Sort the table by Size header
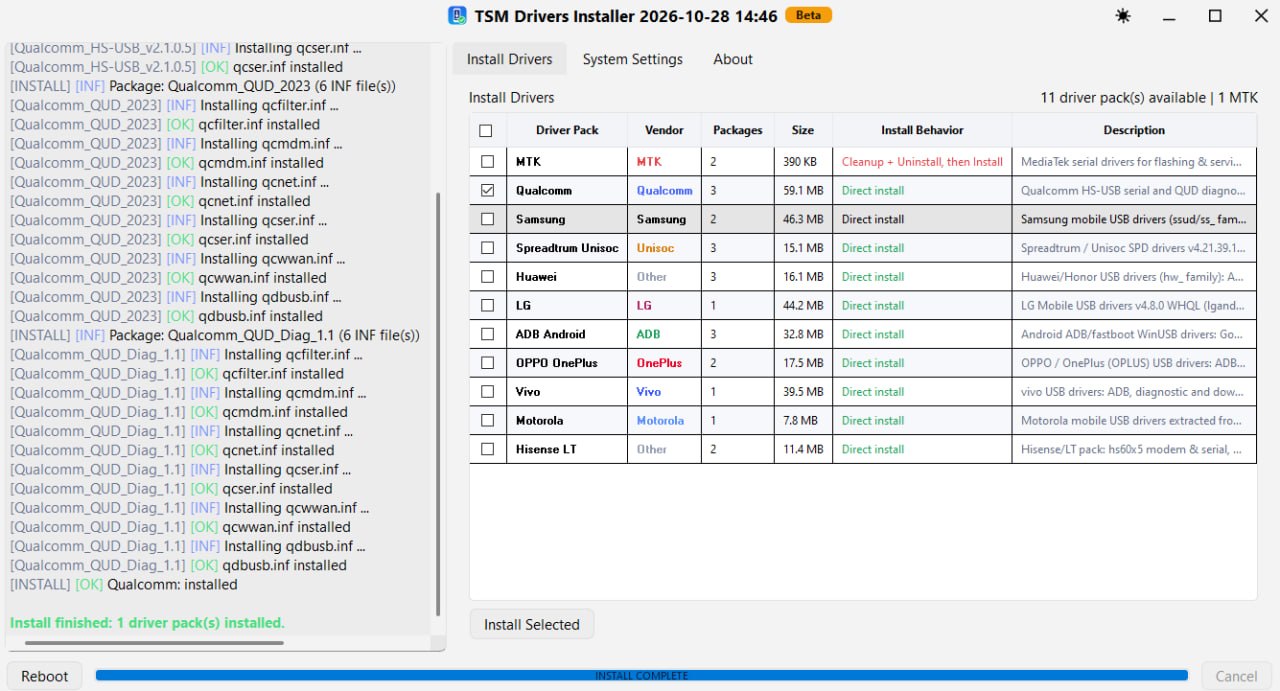Viewport: 1280px width, 691px height. pyautogui.click(x=803, y=130)
